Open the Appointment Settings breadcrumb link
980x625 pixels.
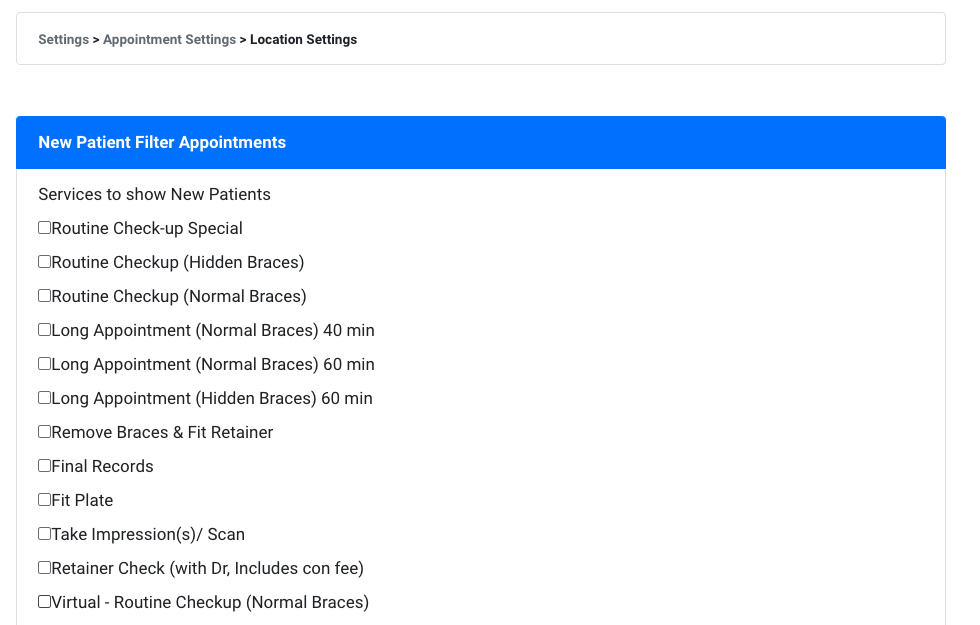169,40
